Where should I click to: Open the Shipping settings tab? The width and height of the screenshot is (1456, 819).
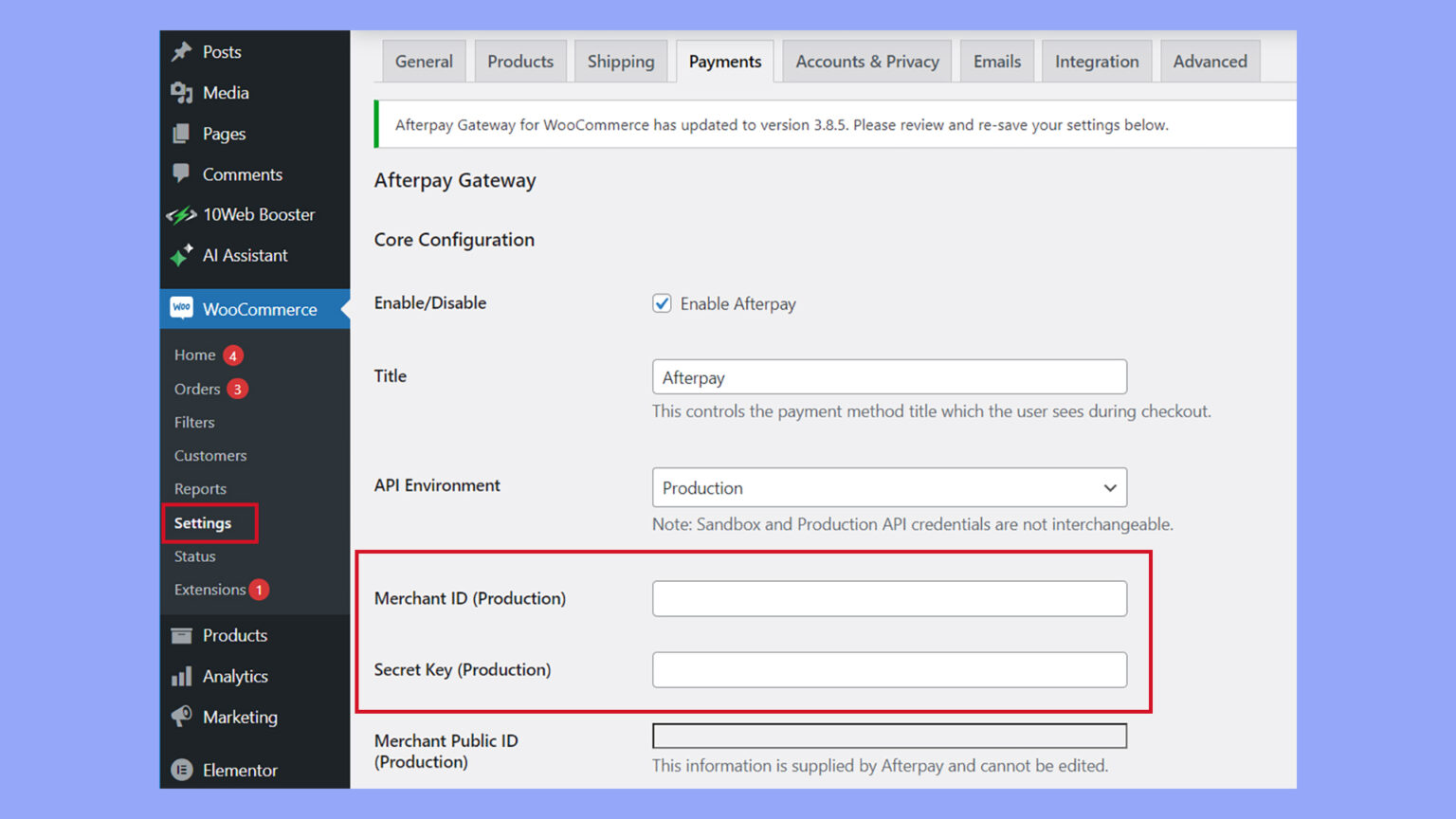click(x=621, y=61)
